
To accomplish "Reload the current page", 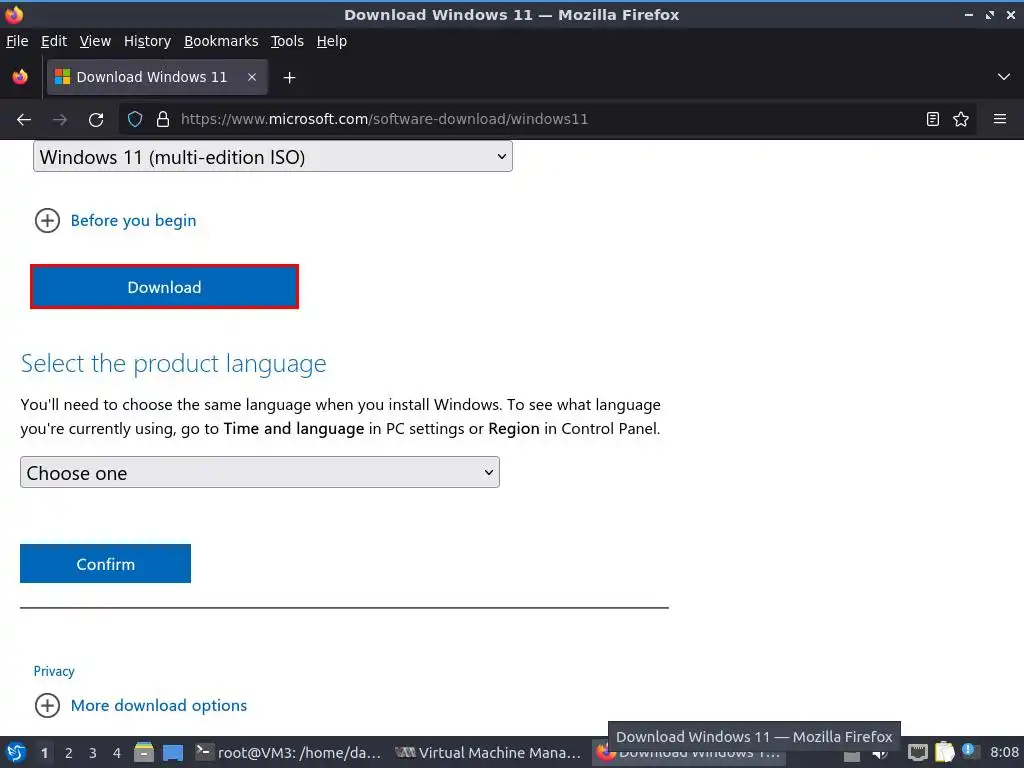I will pyautogui.click(x=96, y=120).
